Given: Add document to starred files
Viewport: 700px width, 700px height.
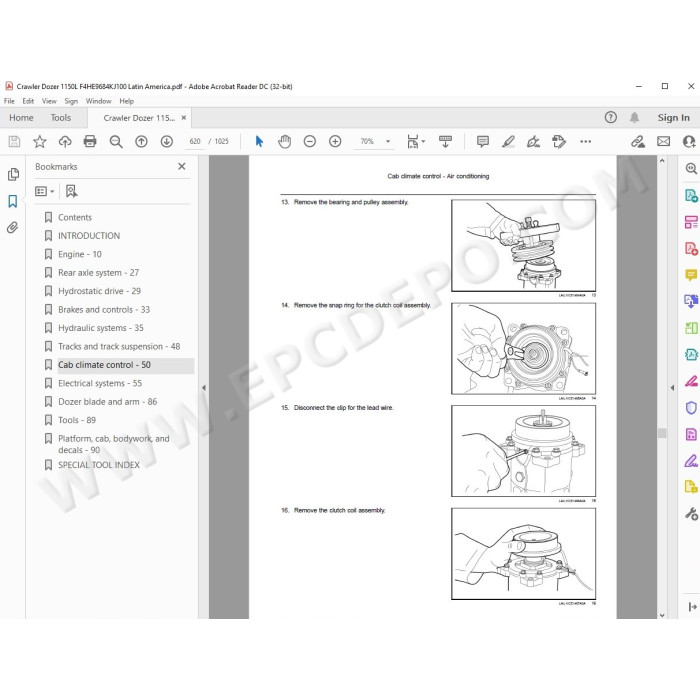Looking at the screenshot, I should [x=40, y=142].
